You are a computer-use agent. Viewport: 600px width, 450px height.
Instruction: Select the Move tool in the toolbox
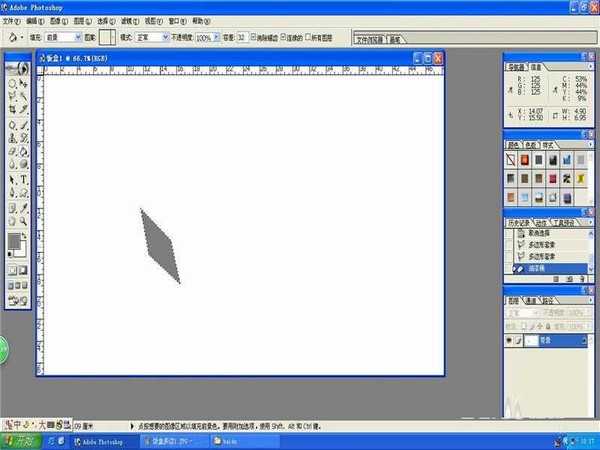coord(24,84)
